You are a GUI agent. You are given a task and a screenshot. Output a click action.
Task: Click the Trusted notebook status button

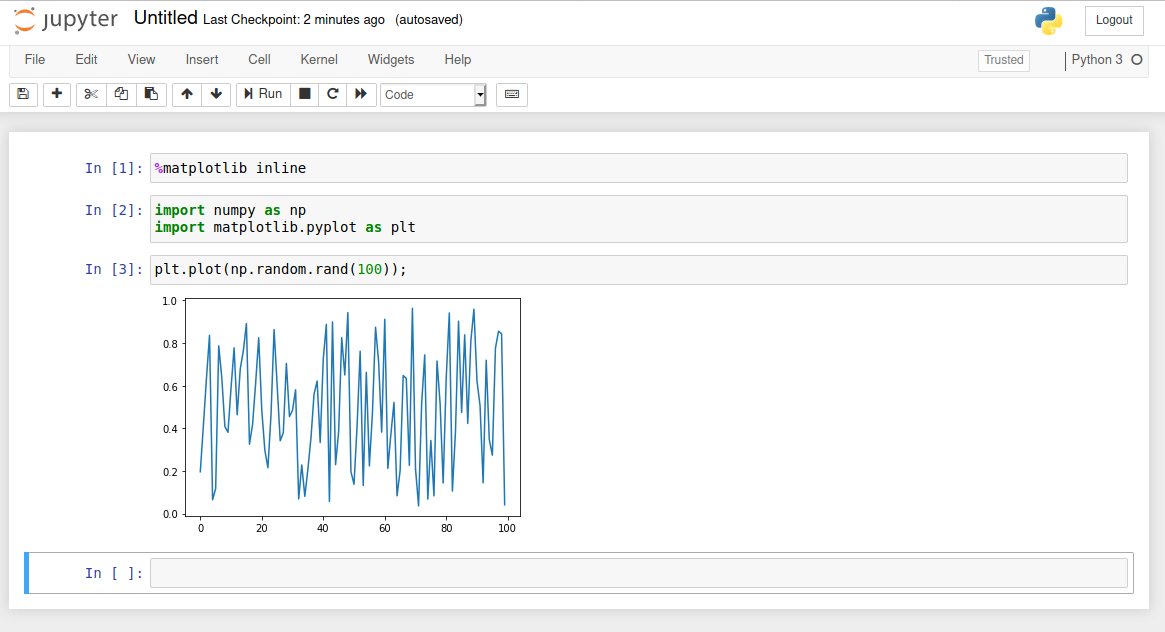coord(1003,60)
